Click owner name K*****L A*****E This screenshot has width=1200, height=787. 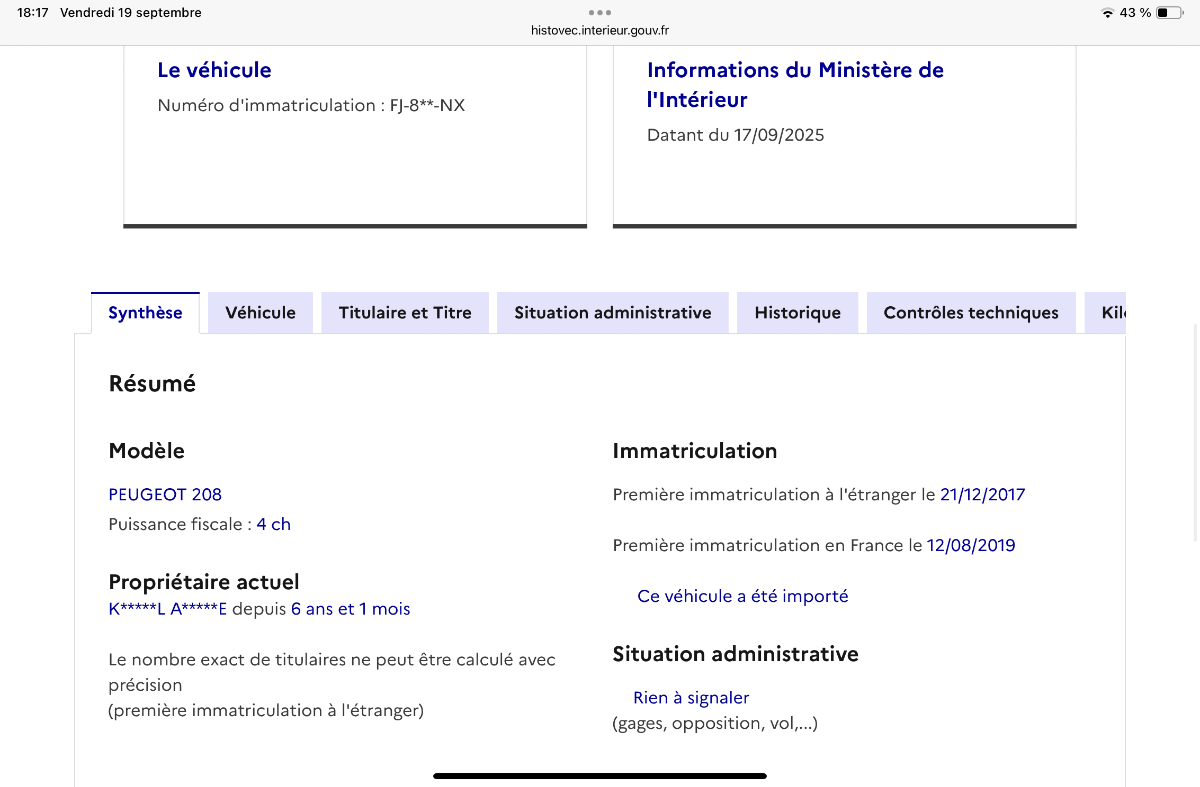tap(168, 609)
